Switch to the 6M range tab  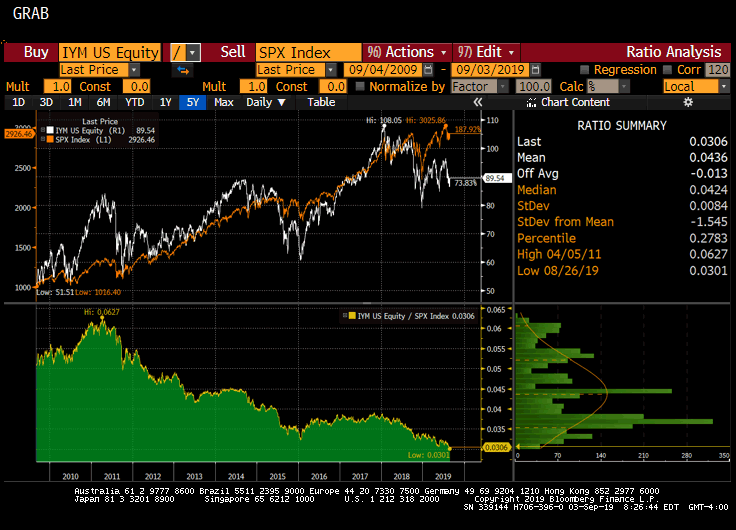tap(103, 102)
